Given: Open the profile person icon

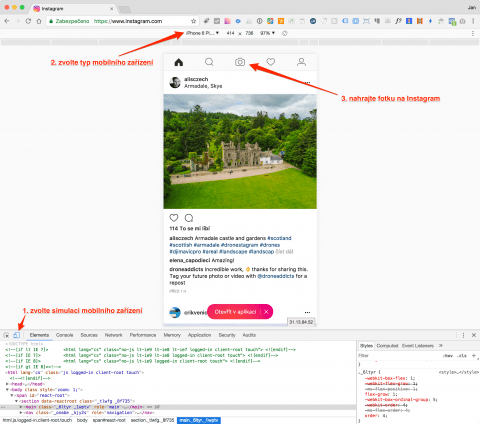Looking at the screenshot, I should tap(301, 62).
